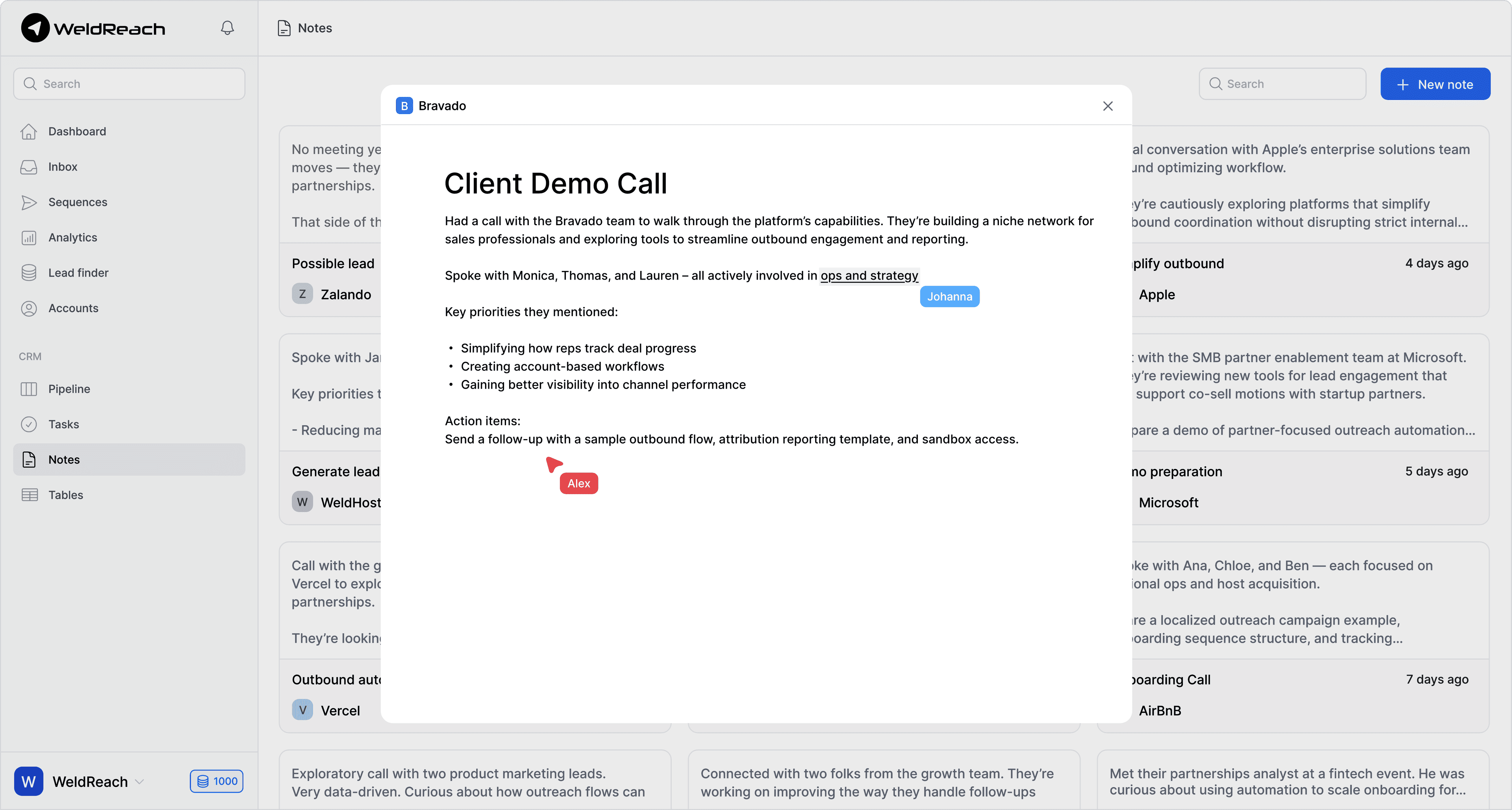1512x810 pixels.
Task: Click the Client Demo Call title
Action: (555, 183)
